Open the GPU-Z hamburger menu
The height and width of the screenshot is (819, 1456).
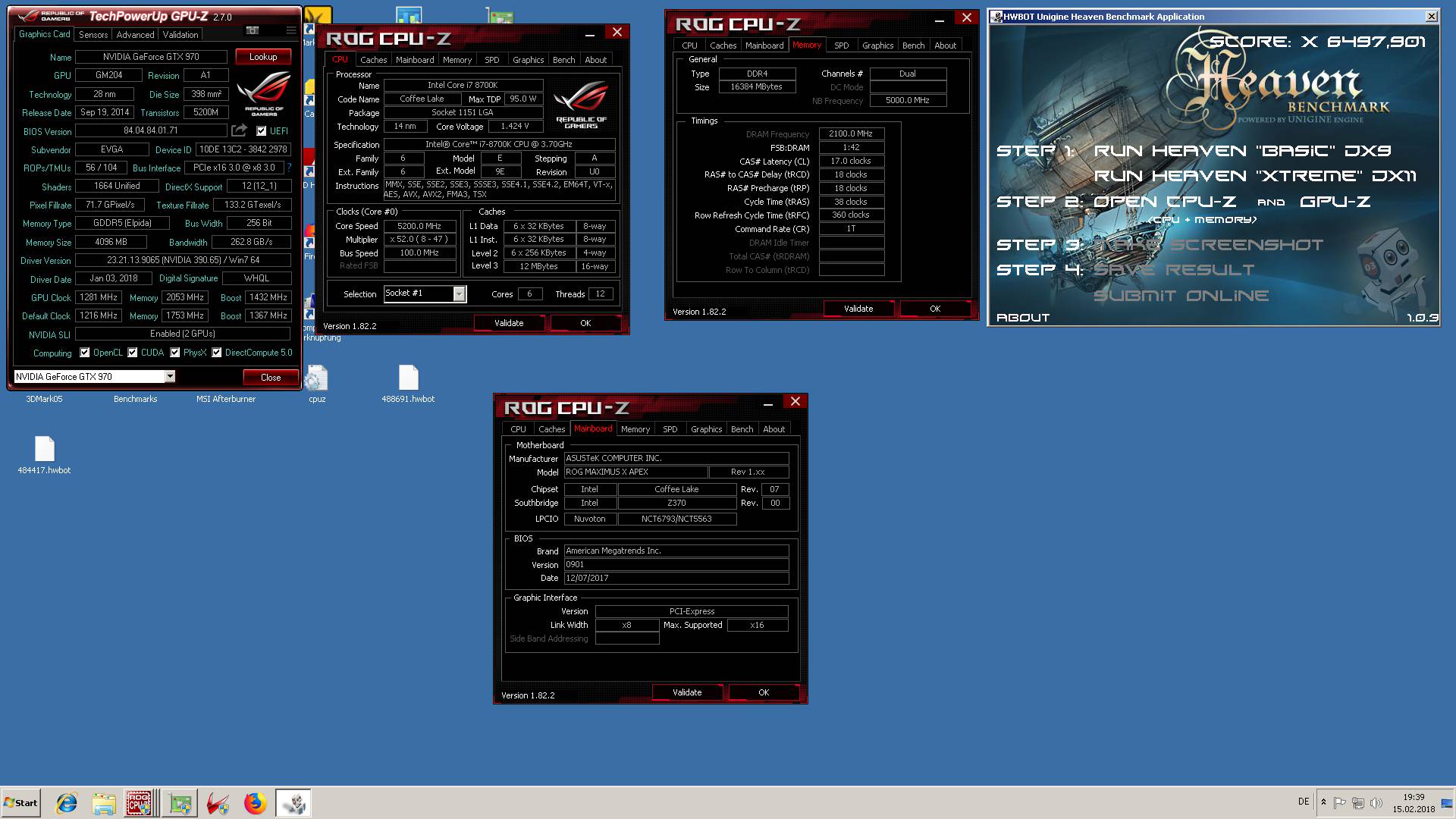(290, 30)
